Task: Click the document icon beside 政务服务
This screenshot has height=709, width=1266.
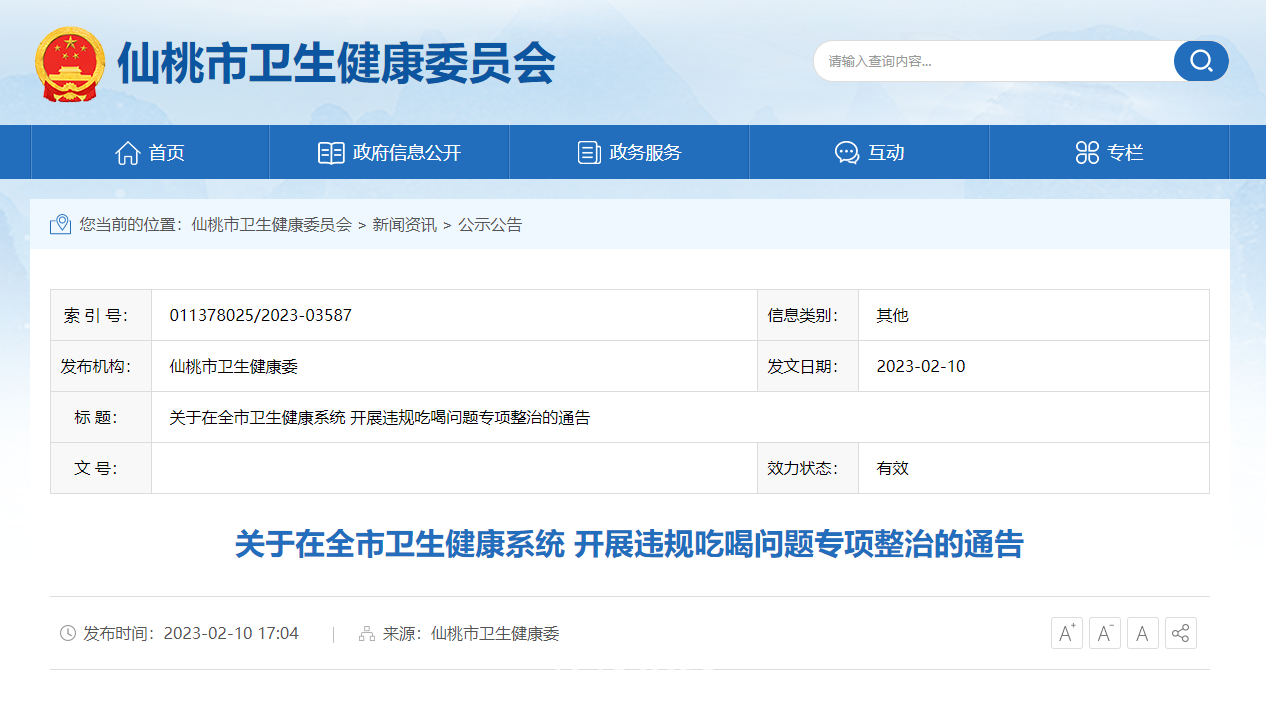Action: click(x=589, y=153)
